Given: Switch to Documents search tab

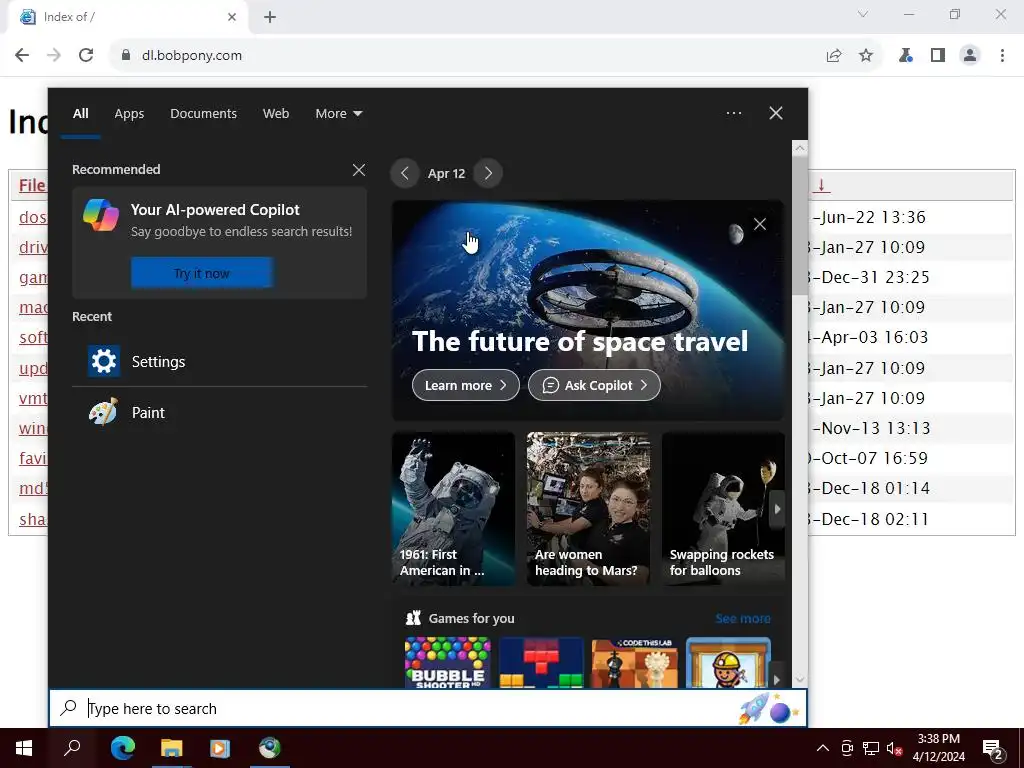Looking at the screenshot, I should [x=203, y=114].
